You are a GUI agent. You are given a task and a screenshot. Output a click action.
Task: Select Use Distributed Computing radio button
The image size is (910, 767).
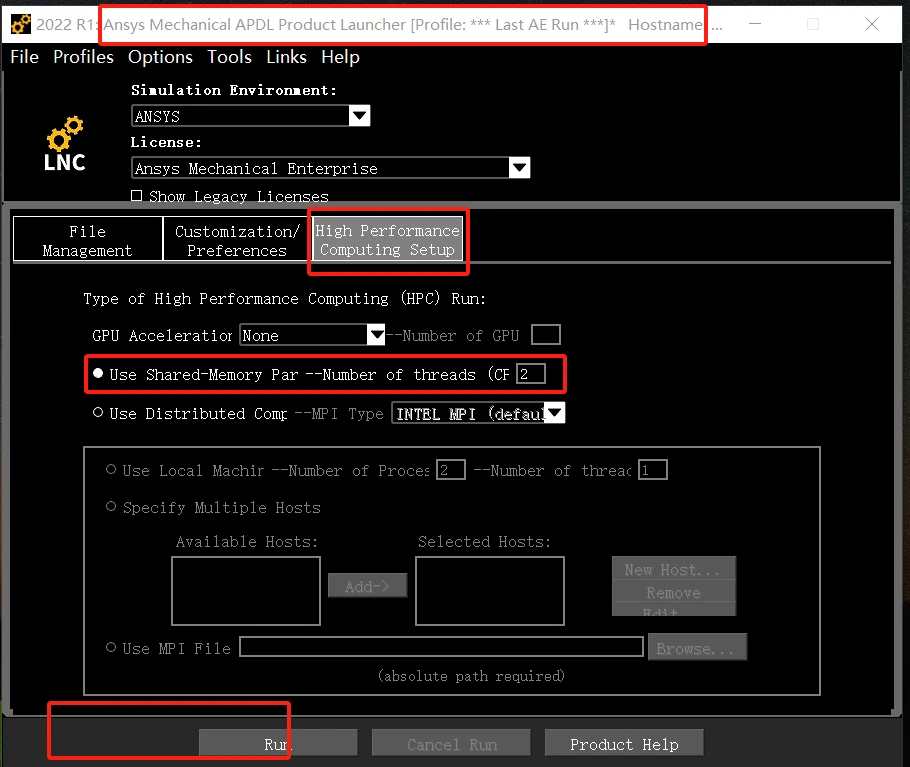pyautogui.click(x=98, y=412)
